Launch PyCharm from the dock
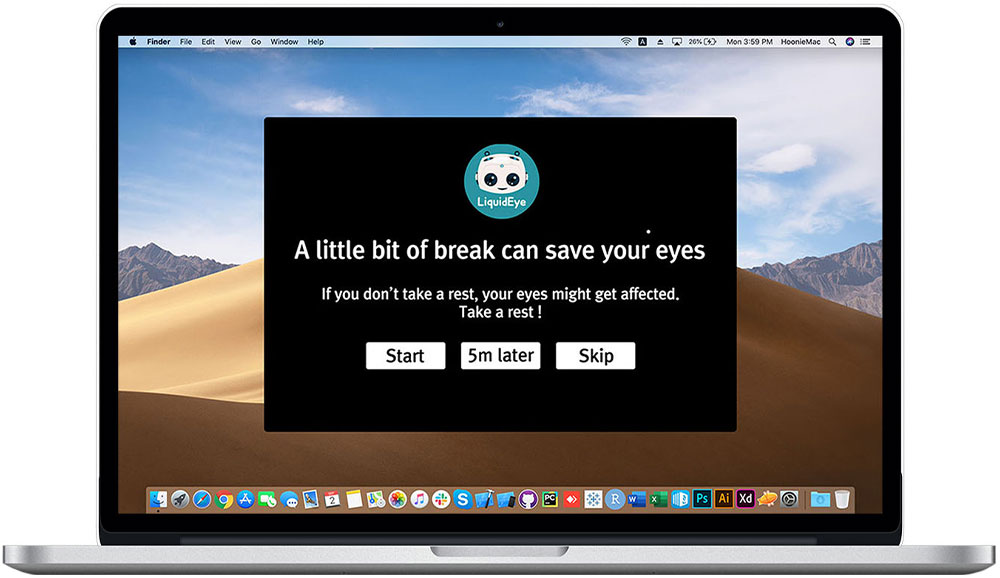The image size is (1000, 578). click(550, 500)
